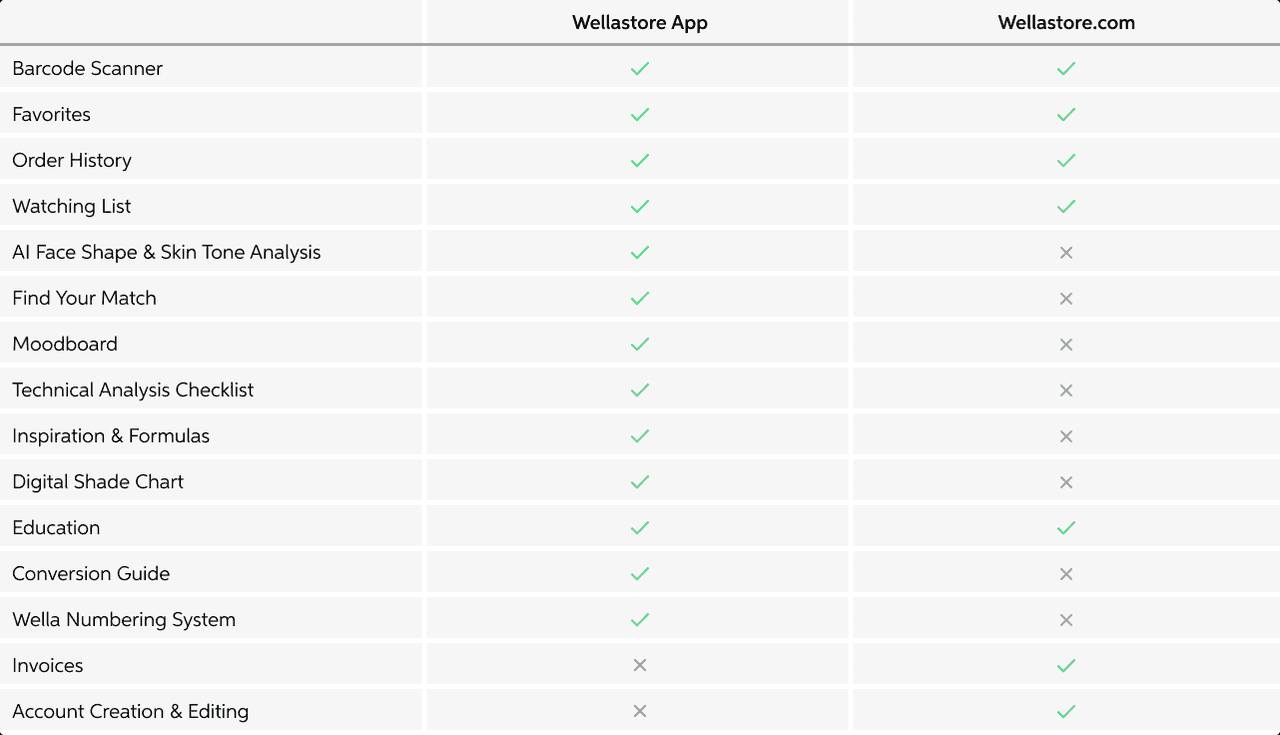Image resolution: width=1280 pixels, height=735 pixels.
Task: Click the Wellastore.com X for Wella Numbering System
Action: [x=1066, y=620]
